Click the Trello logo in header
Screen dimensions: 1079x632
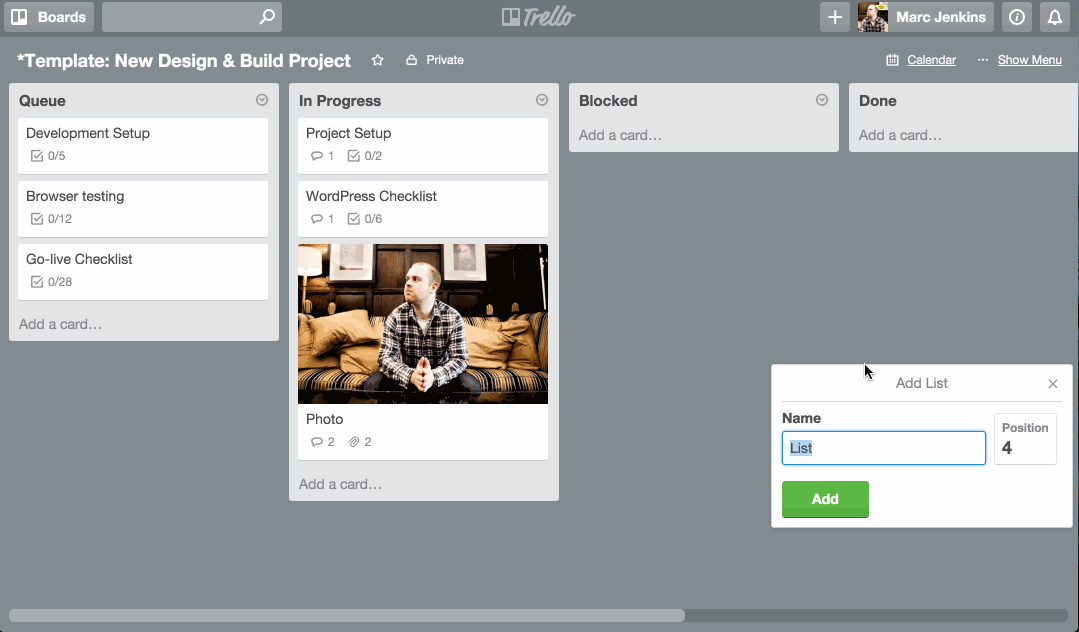pos(538,17)
